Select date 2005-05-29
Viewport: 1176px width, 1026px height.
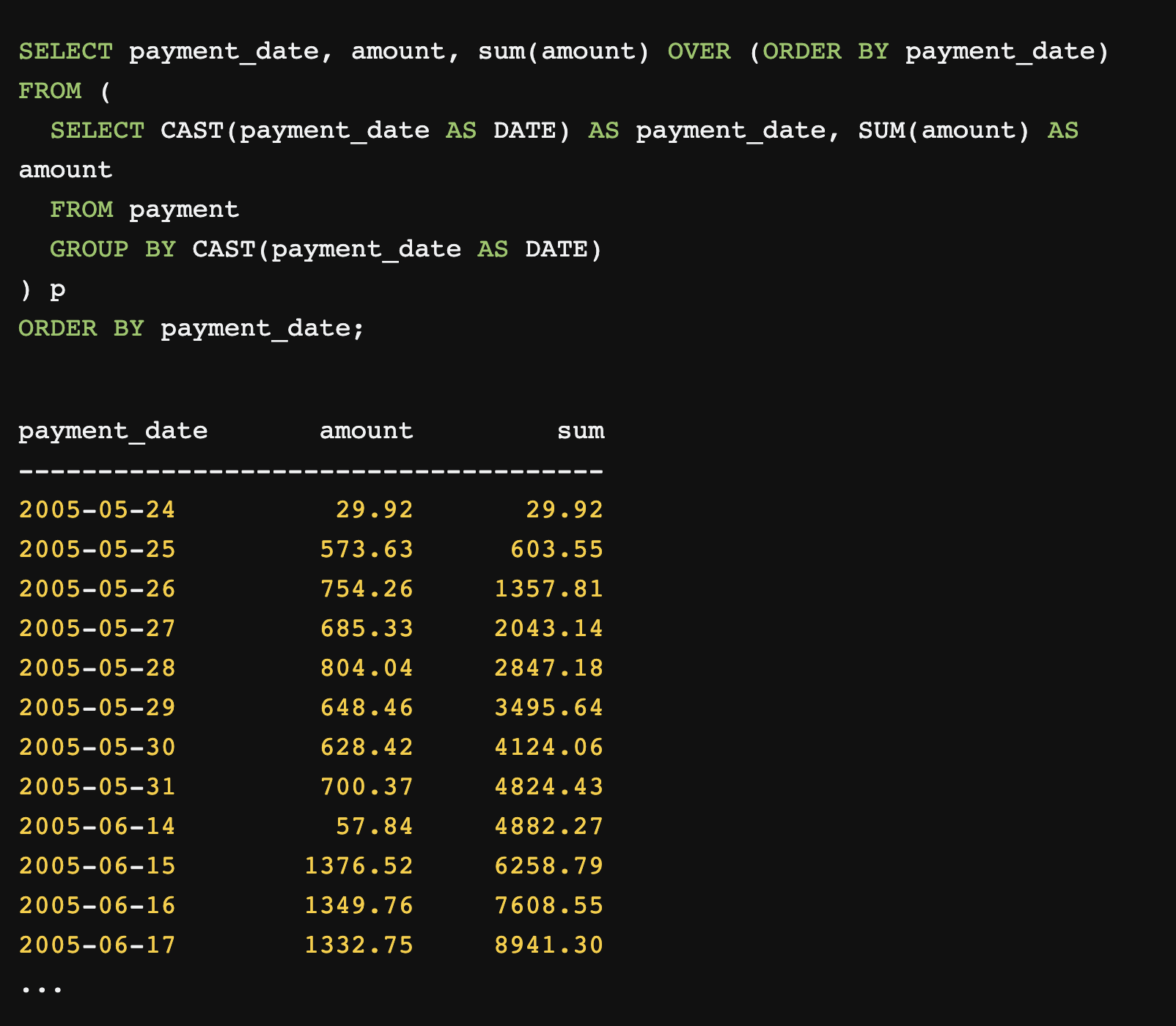tap(98, 707)
